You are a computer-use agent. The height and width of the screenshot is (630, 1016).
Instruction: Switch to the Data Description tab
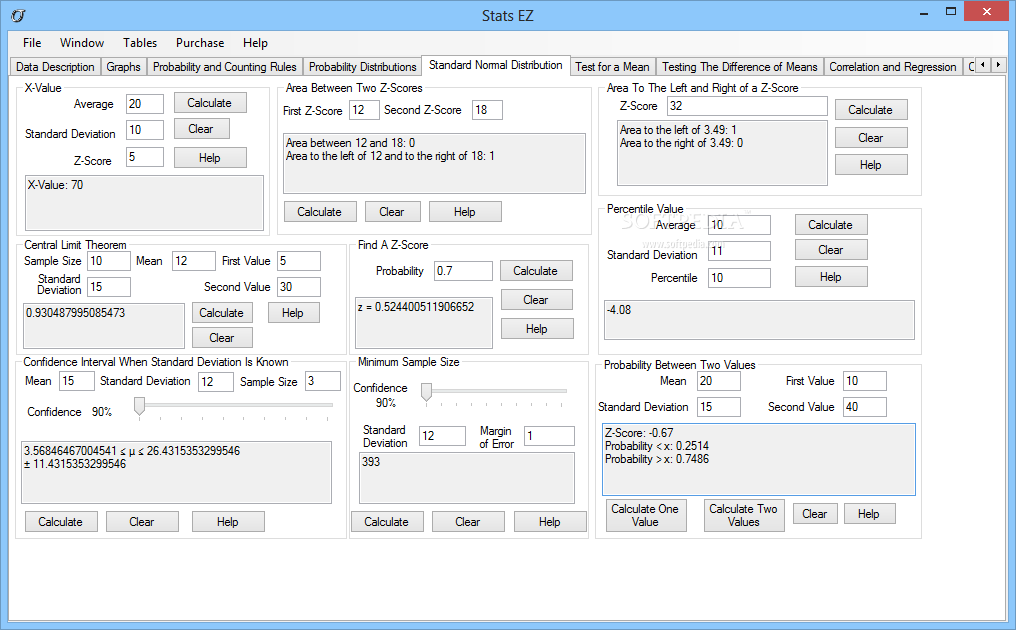(55, 67)
